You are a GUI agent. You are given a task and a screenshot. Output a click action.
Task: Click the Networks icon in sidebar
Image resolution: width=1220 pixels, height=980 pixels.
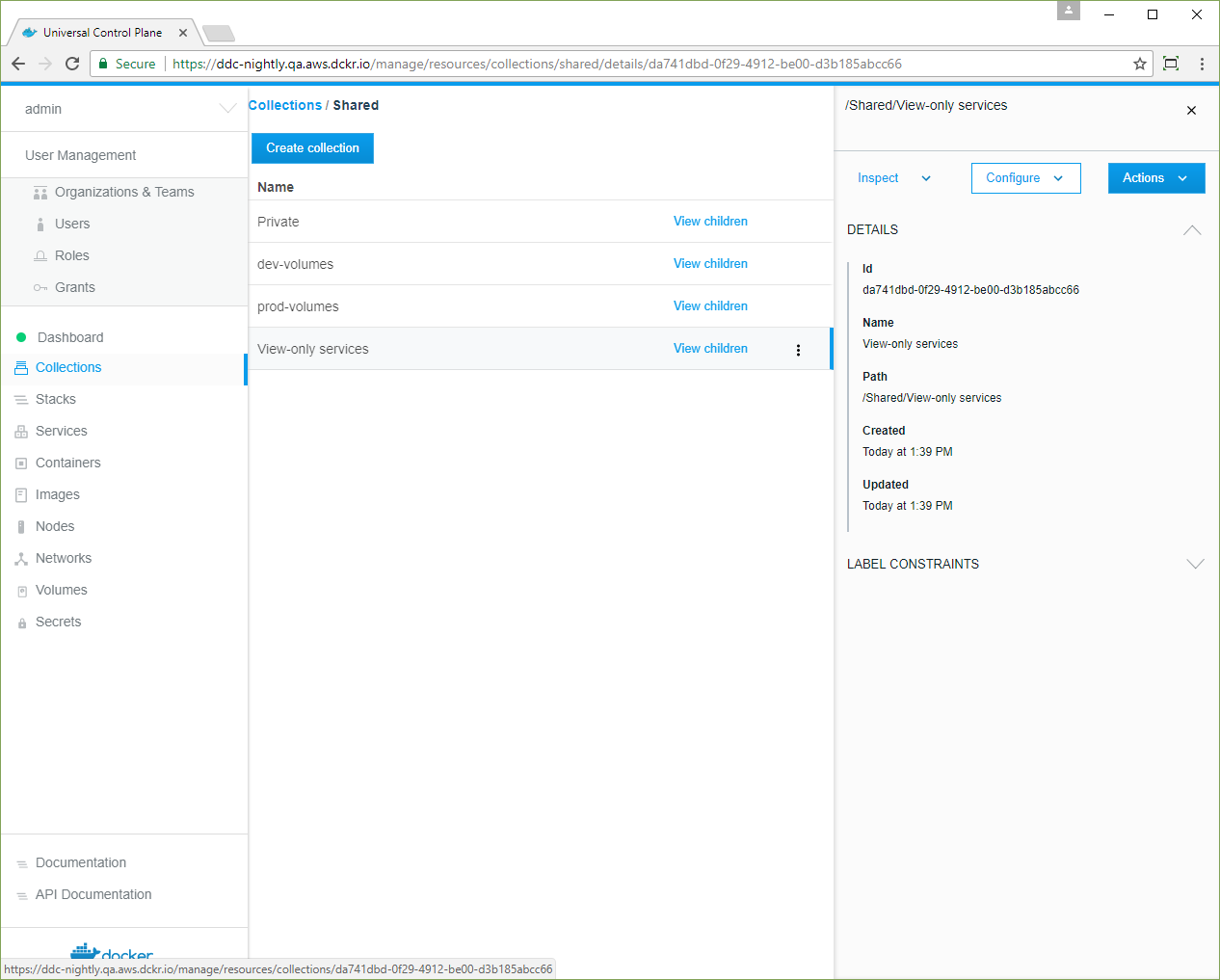coord(21,559)
